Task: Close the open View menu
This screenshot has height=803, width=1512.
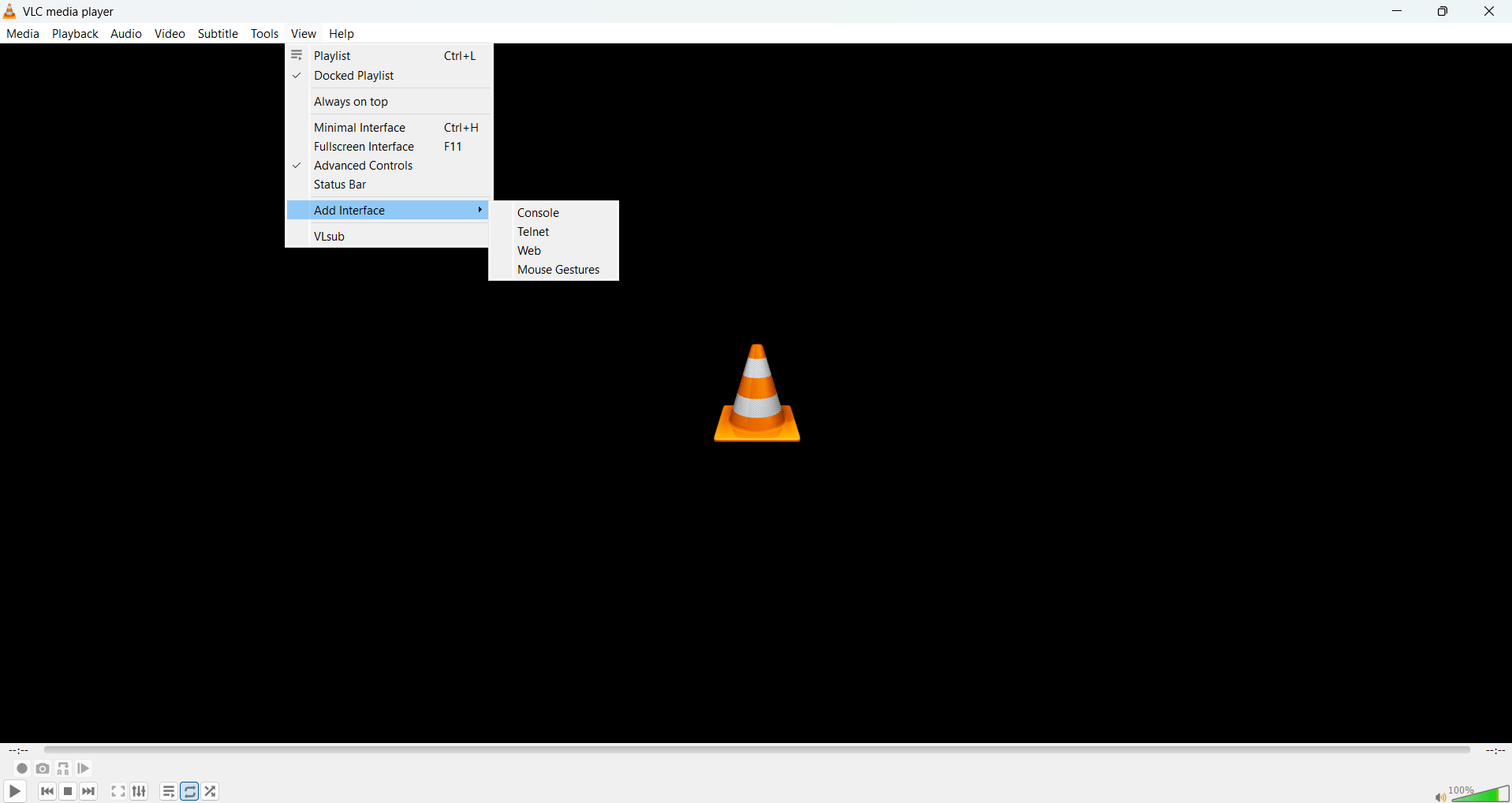Action: coord(303,33)
